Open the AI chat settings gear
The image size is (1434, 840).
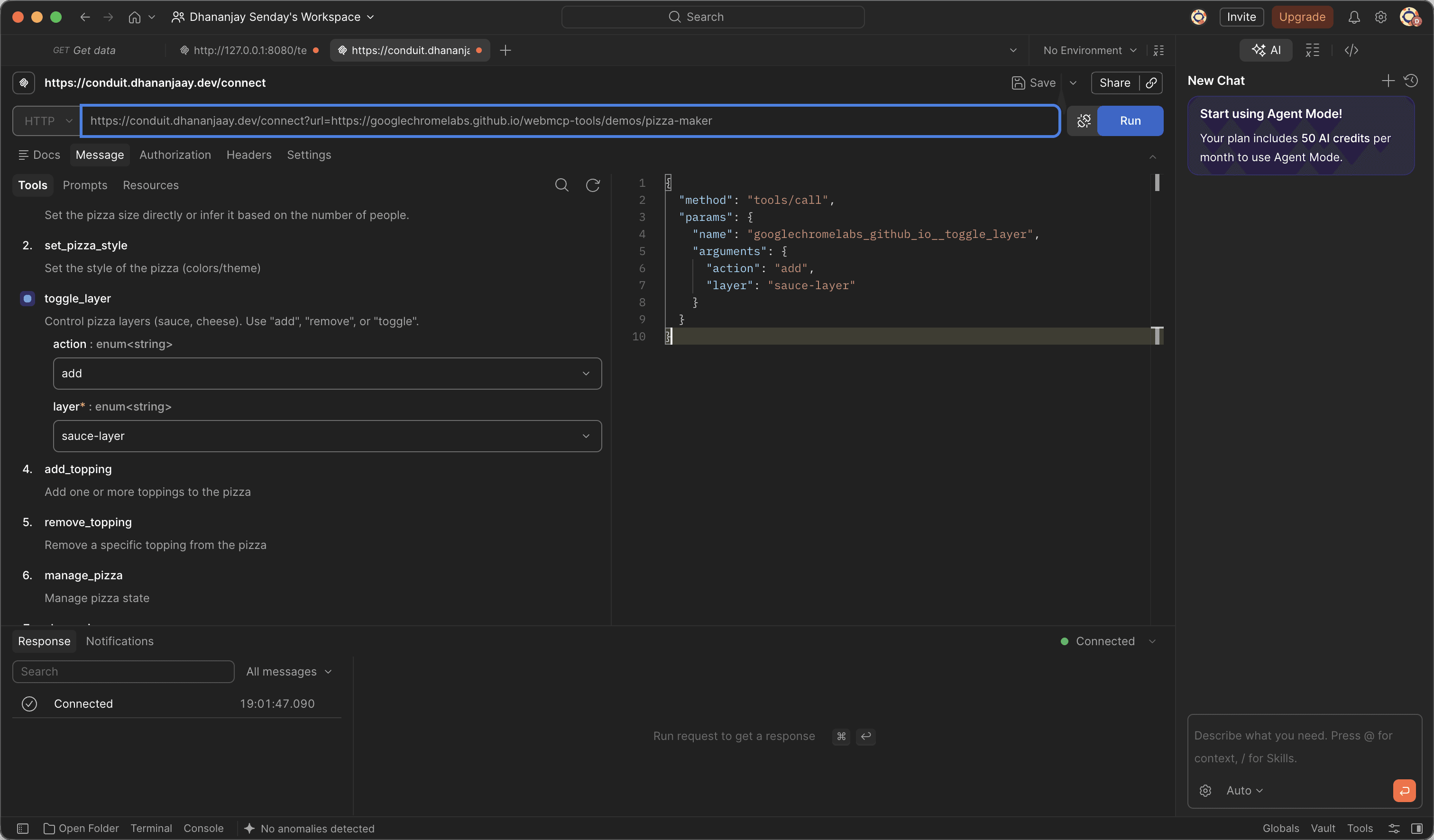tap(1205, 791)
